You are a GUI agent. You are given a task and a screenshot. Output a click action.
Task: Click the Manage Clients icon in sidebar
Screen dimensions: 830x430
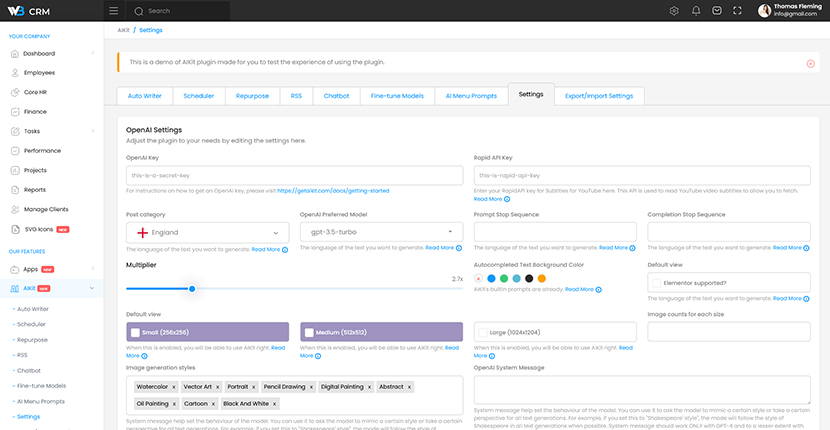pos(15,209)
